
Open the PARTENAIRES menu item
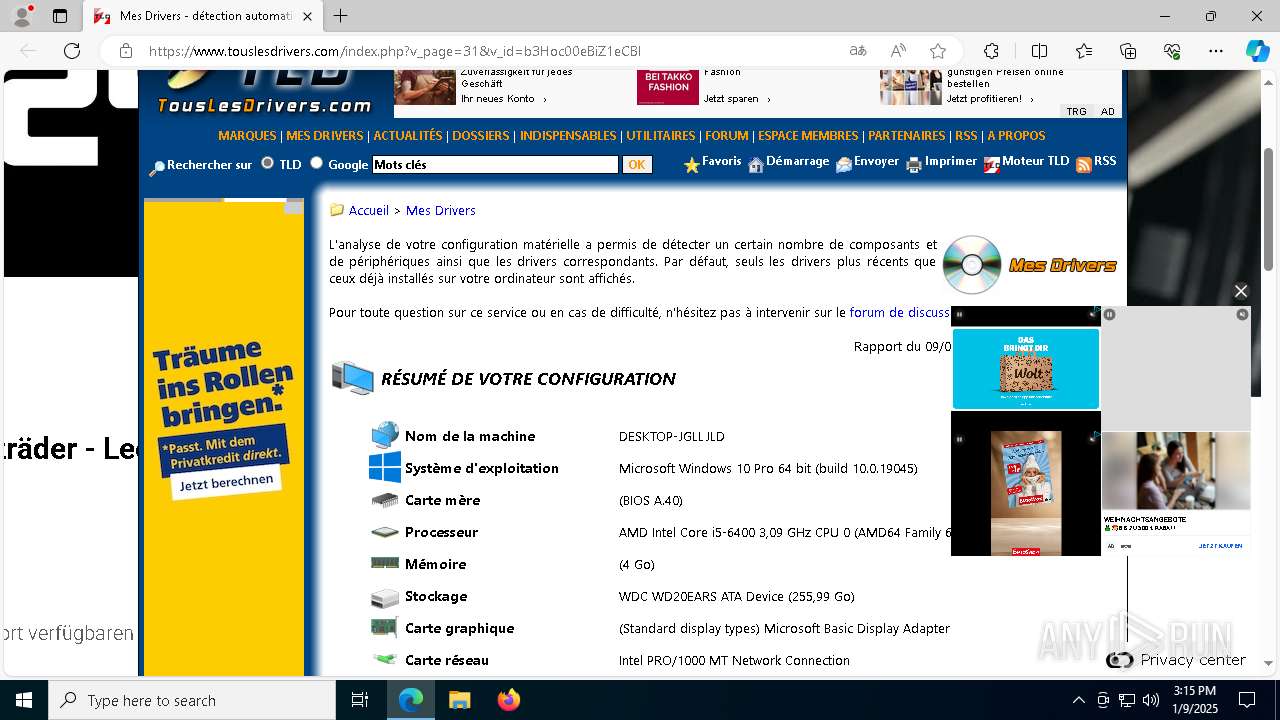pos(907,136)
